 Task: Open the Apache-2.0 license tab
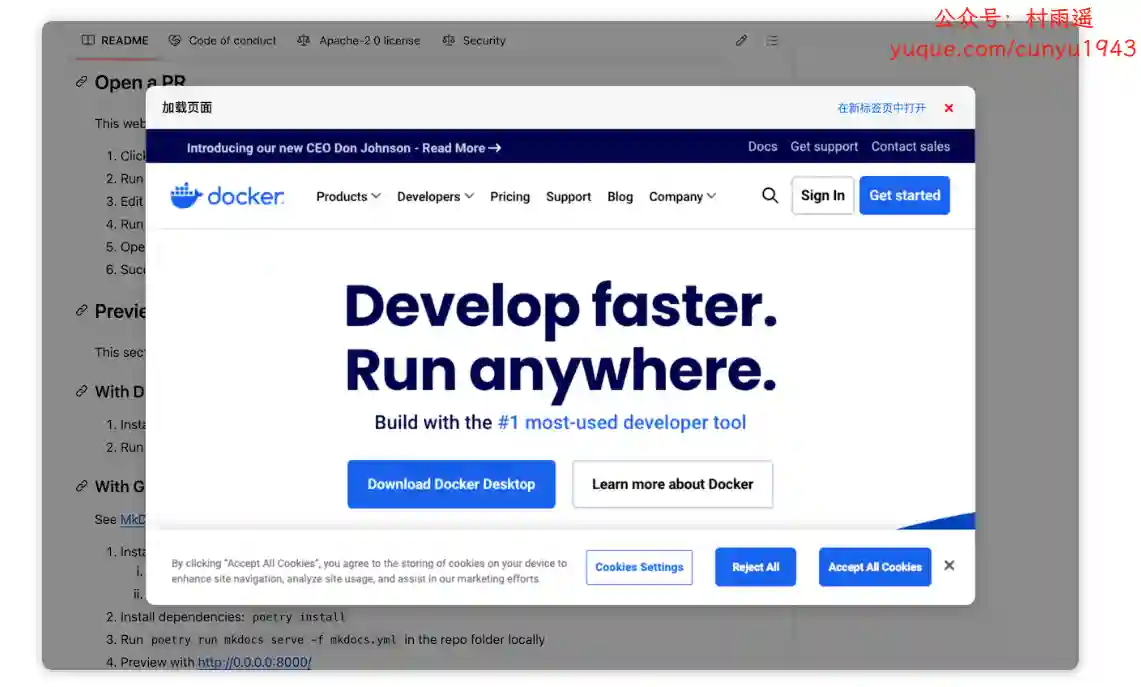pos(359,41)
